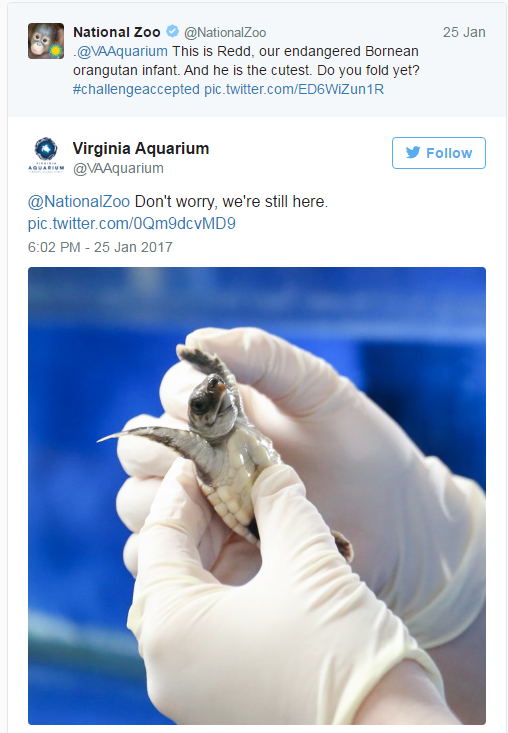This screenshot has height=733, width=508.
Task: Click the gray @NationalZoo handle in header
Action: pyautogui.click(x=225, y=33)
